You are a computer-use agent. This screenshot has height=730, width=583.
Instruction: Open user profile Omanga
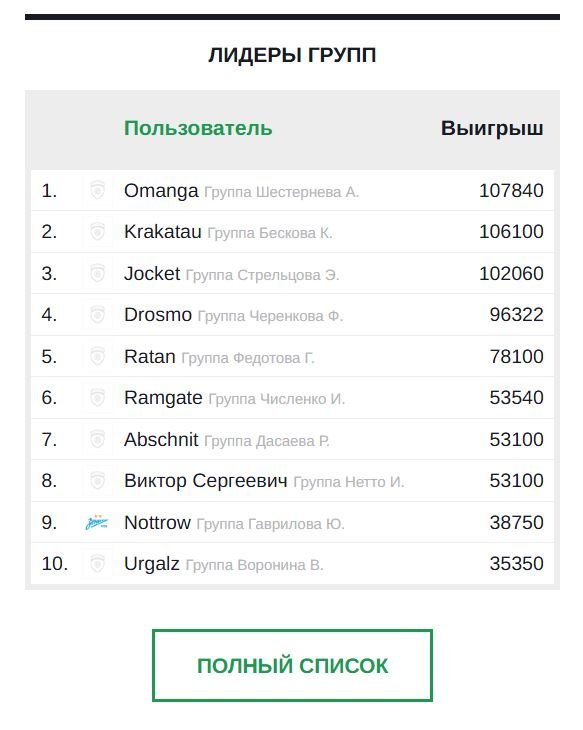(x=161, y=191)
